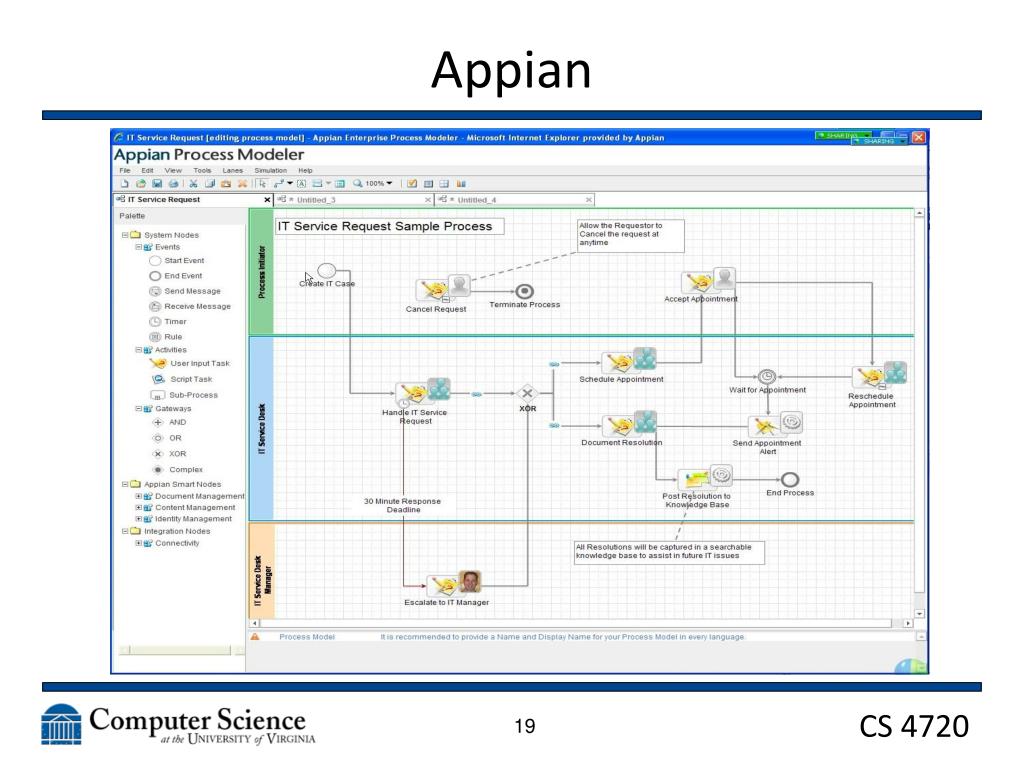This screenshot has width=1024, height=768.
Task: Click the Paste toolbar icon
Action: pyautogui.click(x=226, y=184)
